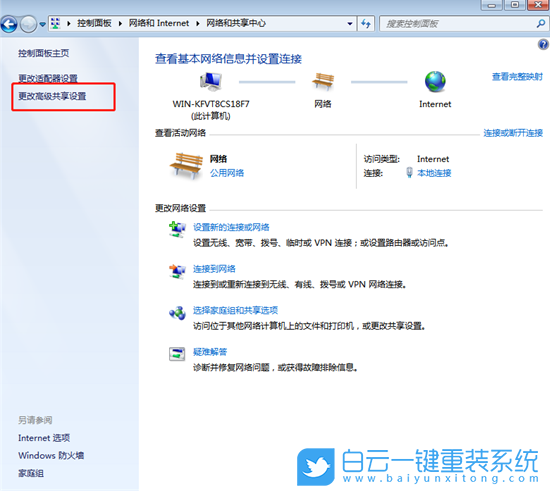
Task: Click the 访问类型 Internet value
Action: pyautogui.click(x=433, y=159)
